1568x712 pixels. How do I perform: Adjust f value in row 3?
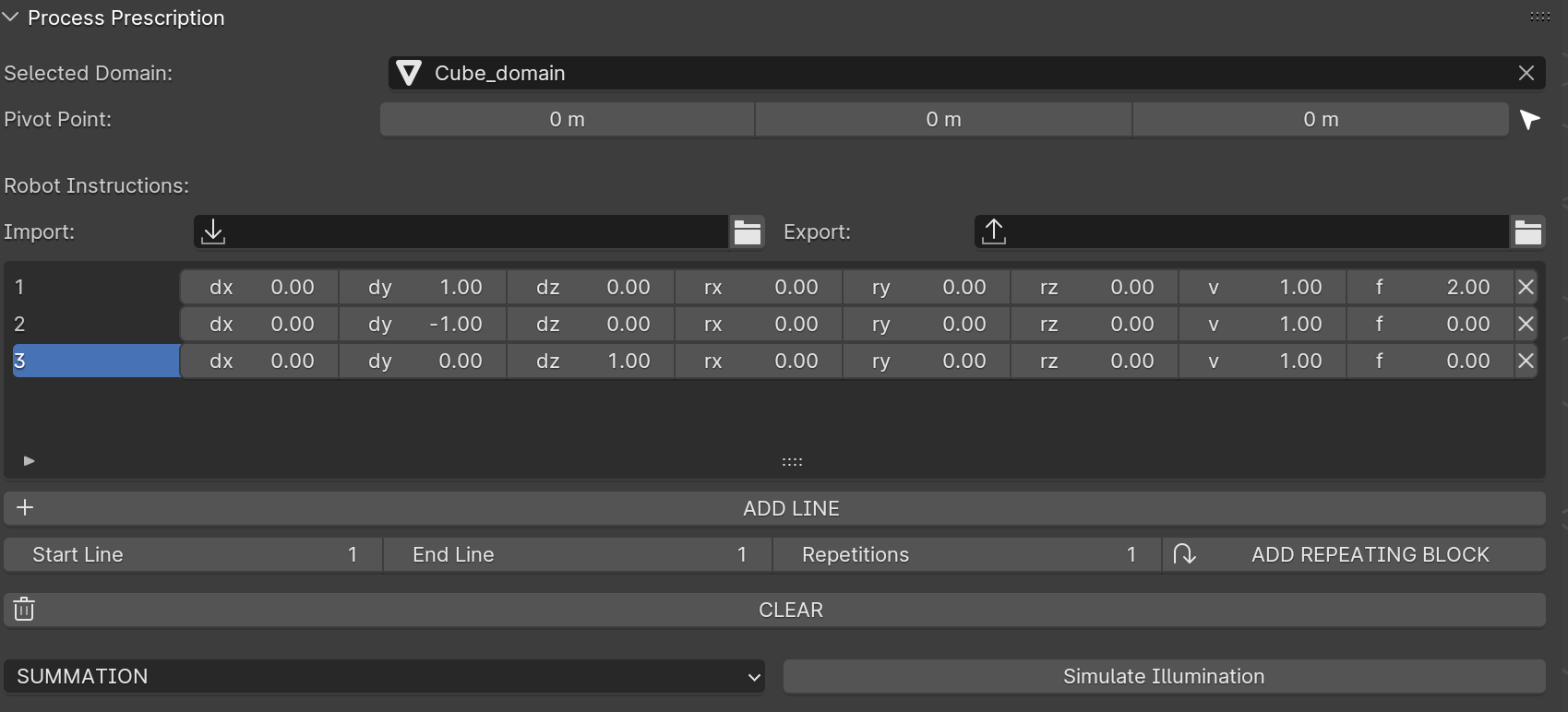point(1430,361)
